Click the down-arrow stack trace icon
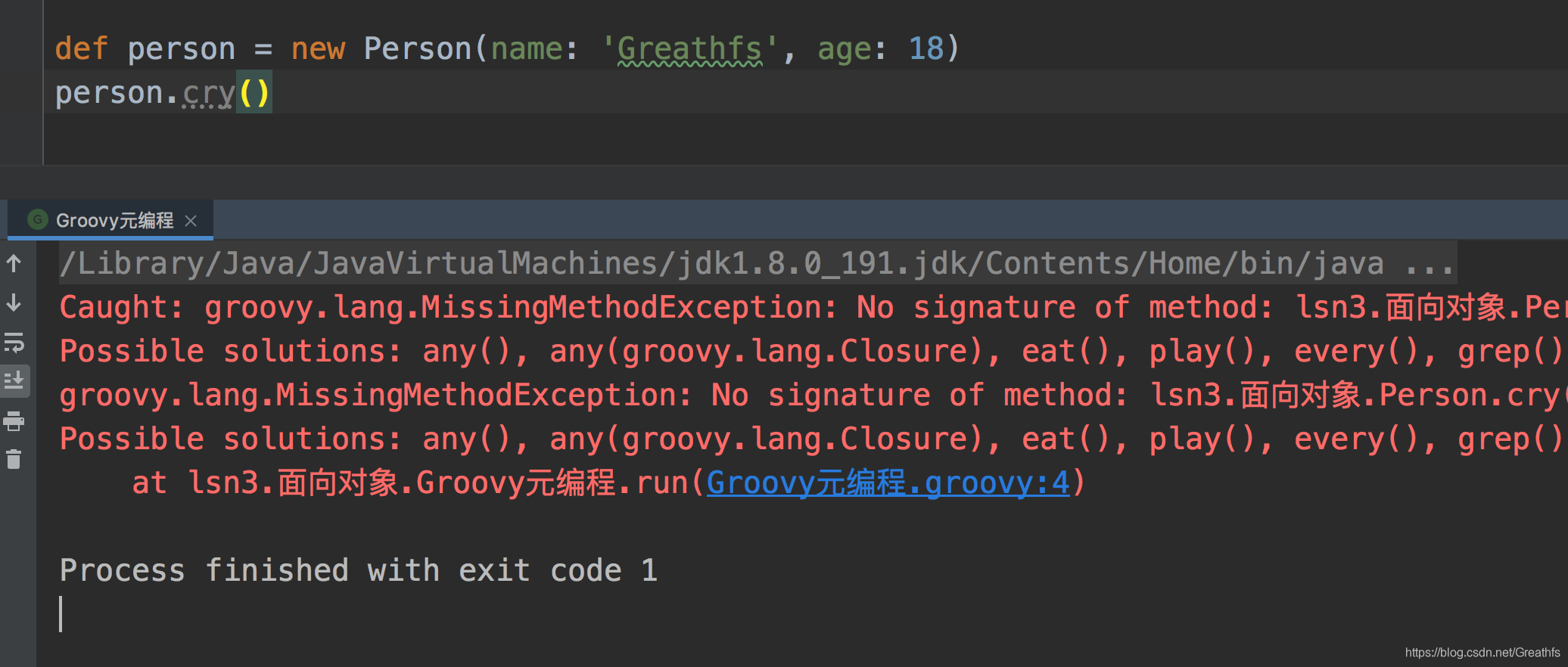Screen dimensions: 1568x667 click(14, 303)
